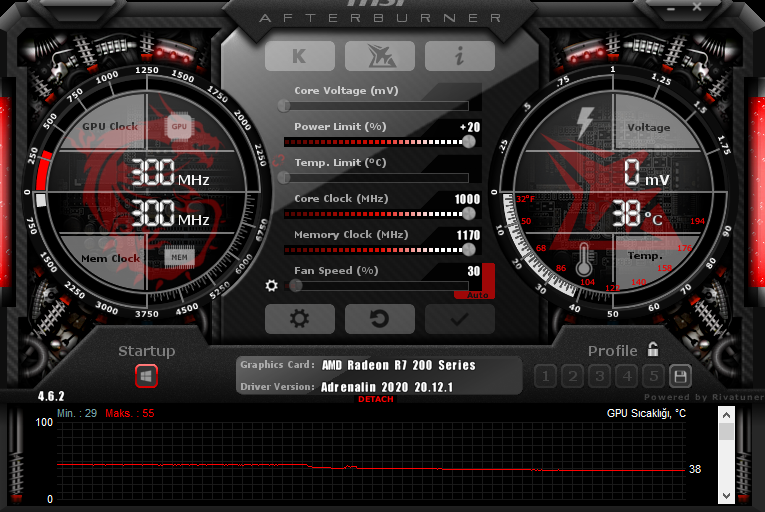Screen dimensions: 765x512
Task: Click the monitoring graph scrollbar thumb
Action: click(x=726, y=431)
